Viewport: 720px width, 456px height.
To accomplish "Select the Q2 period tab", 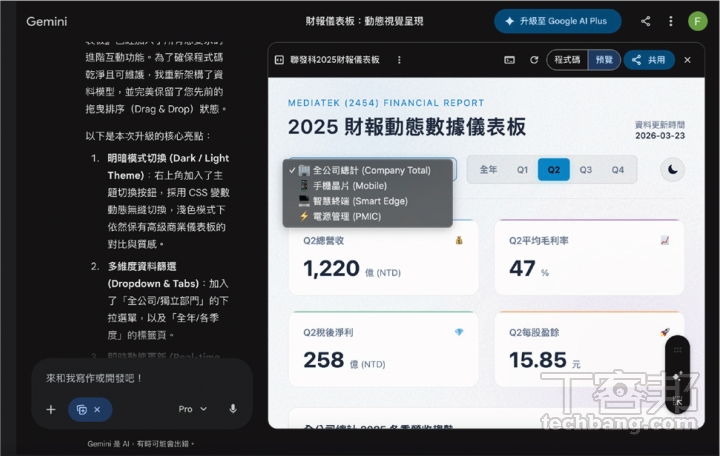I will click(554, 169).
